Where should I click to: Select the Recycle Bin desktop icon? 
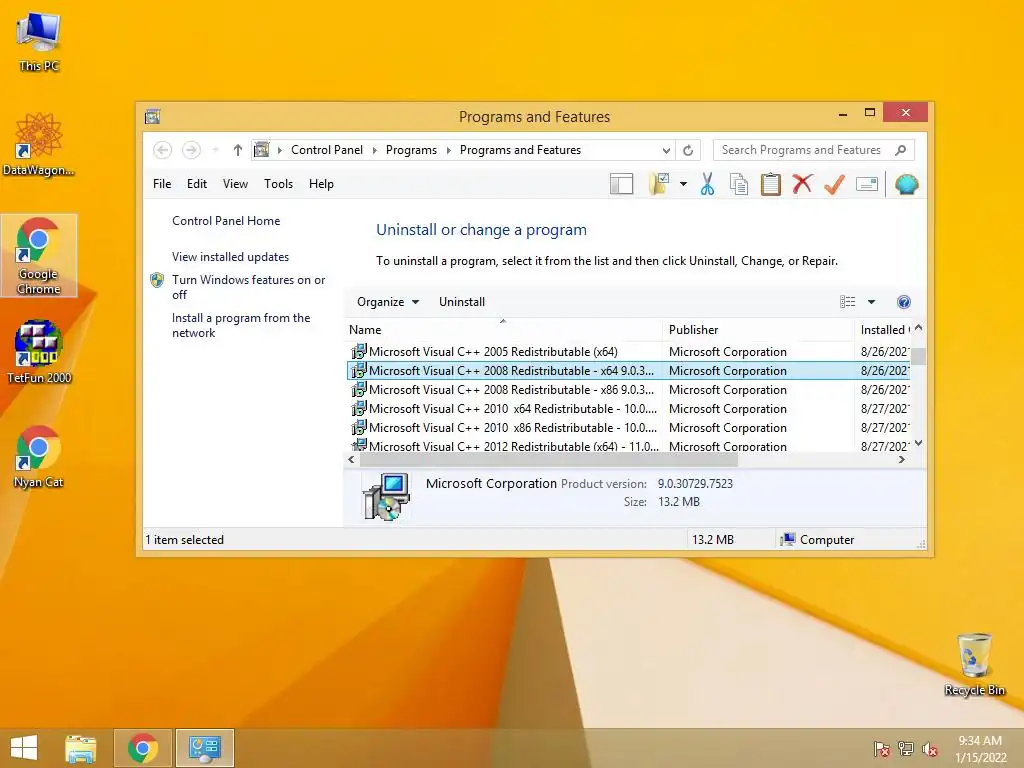974,664
